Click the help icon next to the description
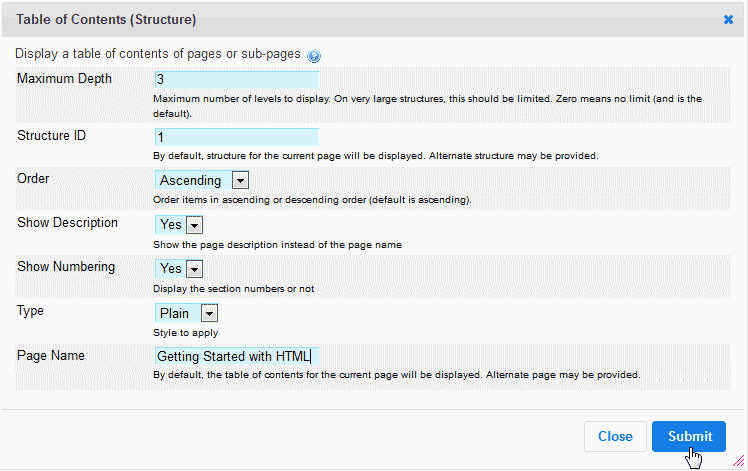This screenshot has width=748, height=471. pyautogui.click(x=314, y=56)
